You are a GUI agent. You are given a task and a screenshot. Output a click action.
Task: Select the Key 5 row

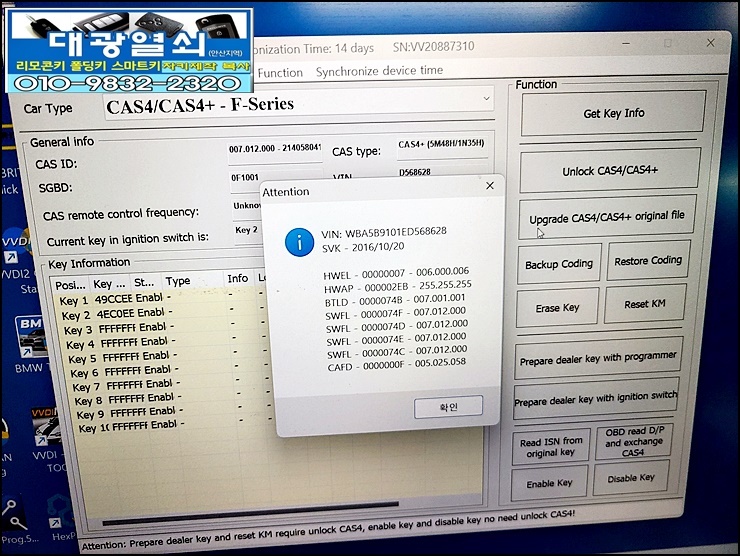click(168, 357)
